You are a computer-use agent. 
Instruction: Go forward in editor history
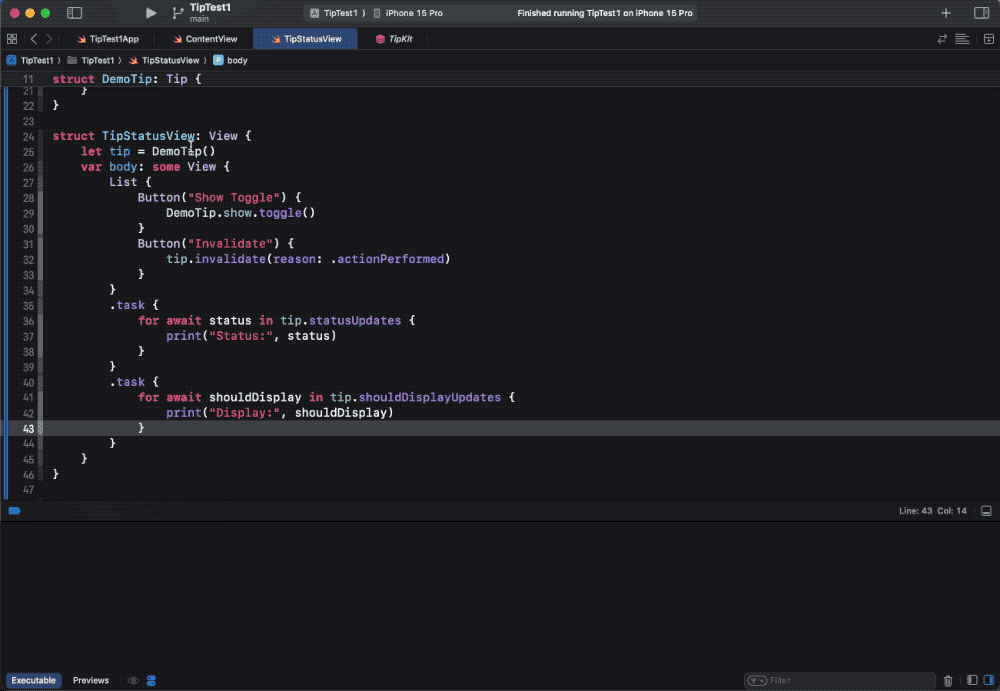pos(49,39)
